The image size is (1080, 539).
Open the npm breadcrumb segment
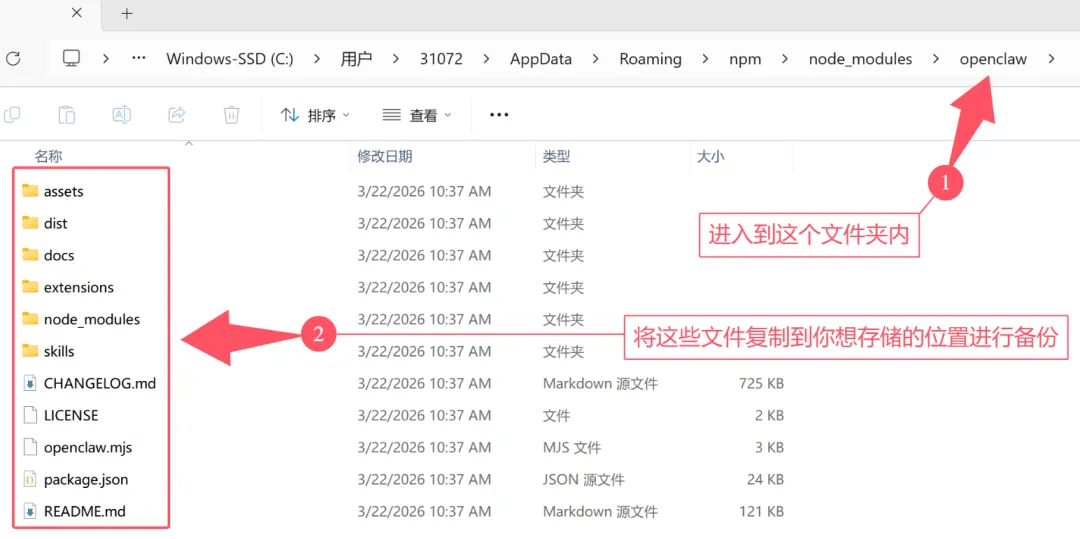(745, 59)
